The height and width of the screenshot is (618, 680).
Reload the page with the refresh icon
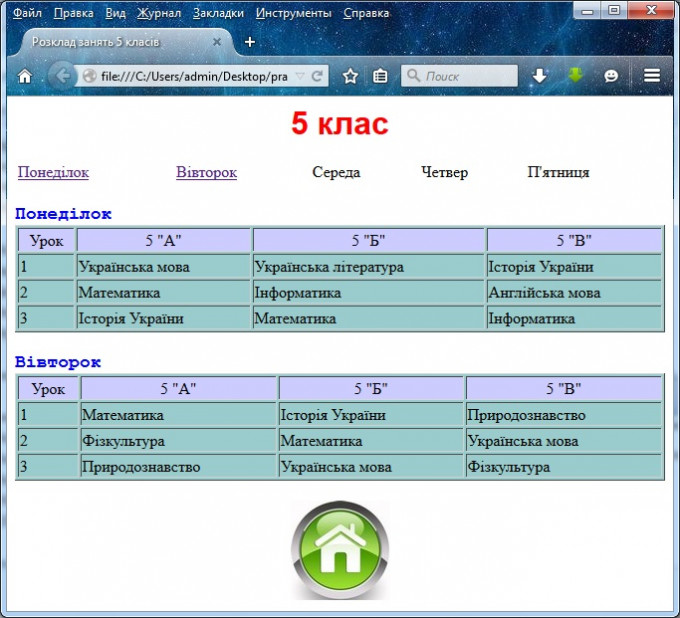tap(317, 76)
